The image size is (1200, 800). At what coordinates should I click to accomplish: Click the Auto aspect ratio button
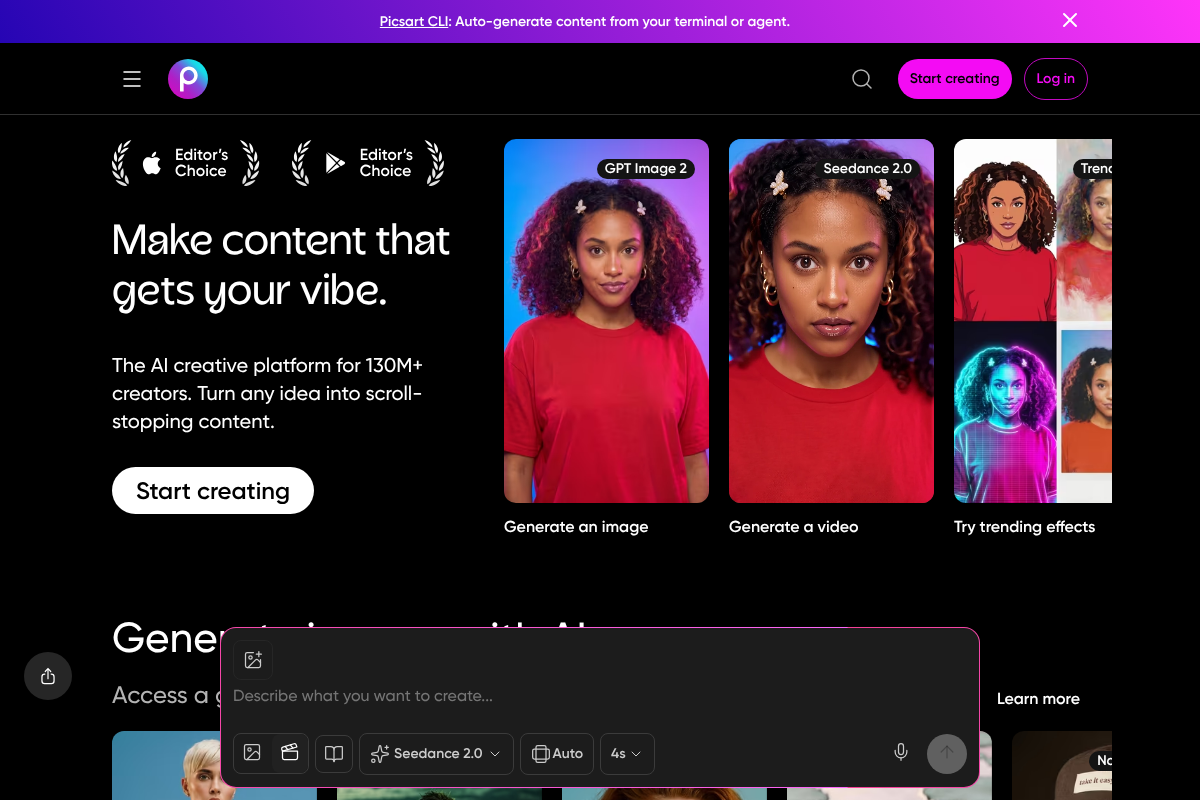click(x=557, y=754)
